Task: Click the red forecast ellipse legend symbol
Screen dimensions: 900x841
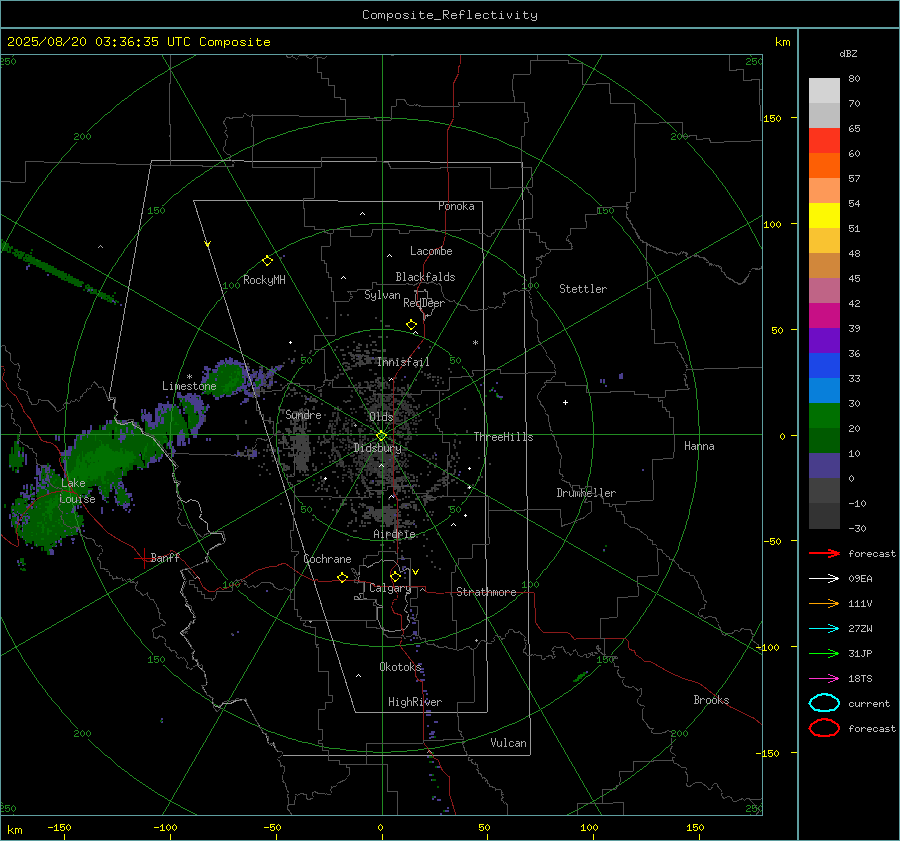Action: 824,728
